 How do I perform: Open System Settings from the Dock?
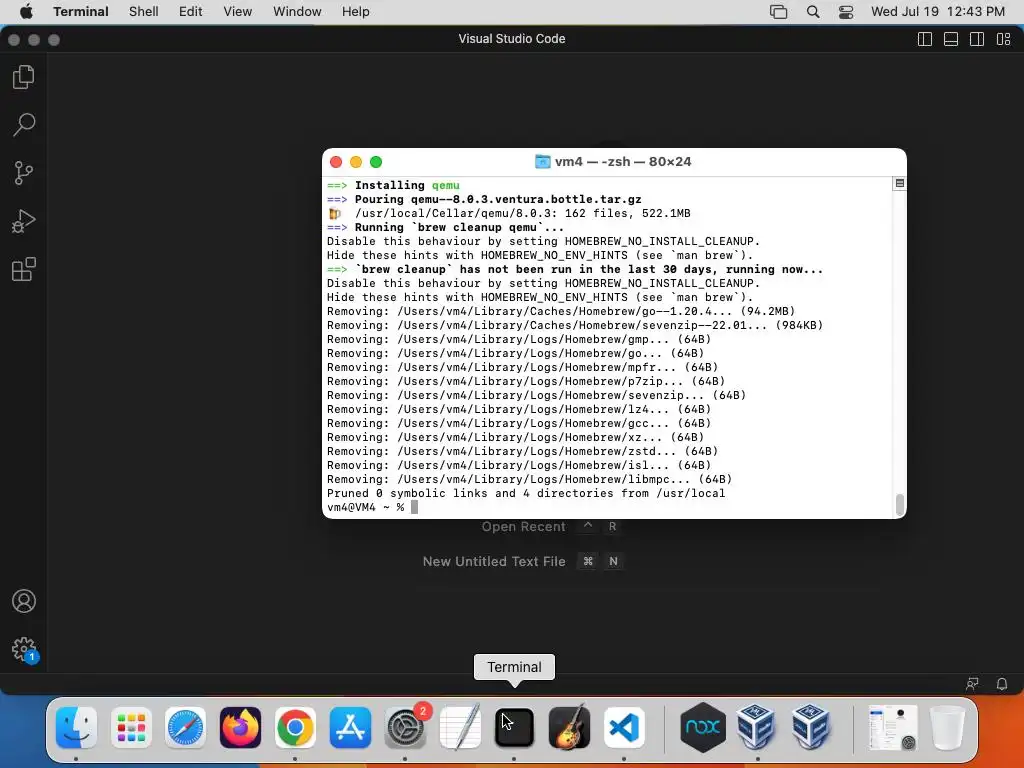(405, 727)
